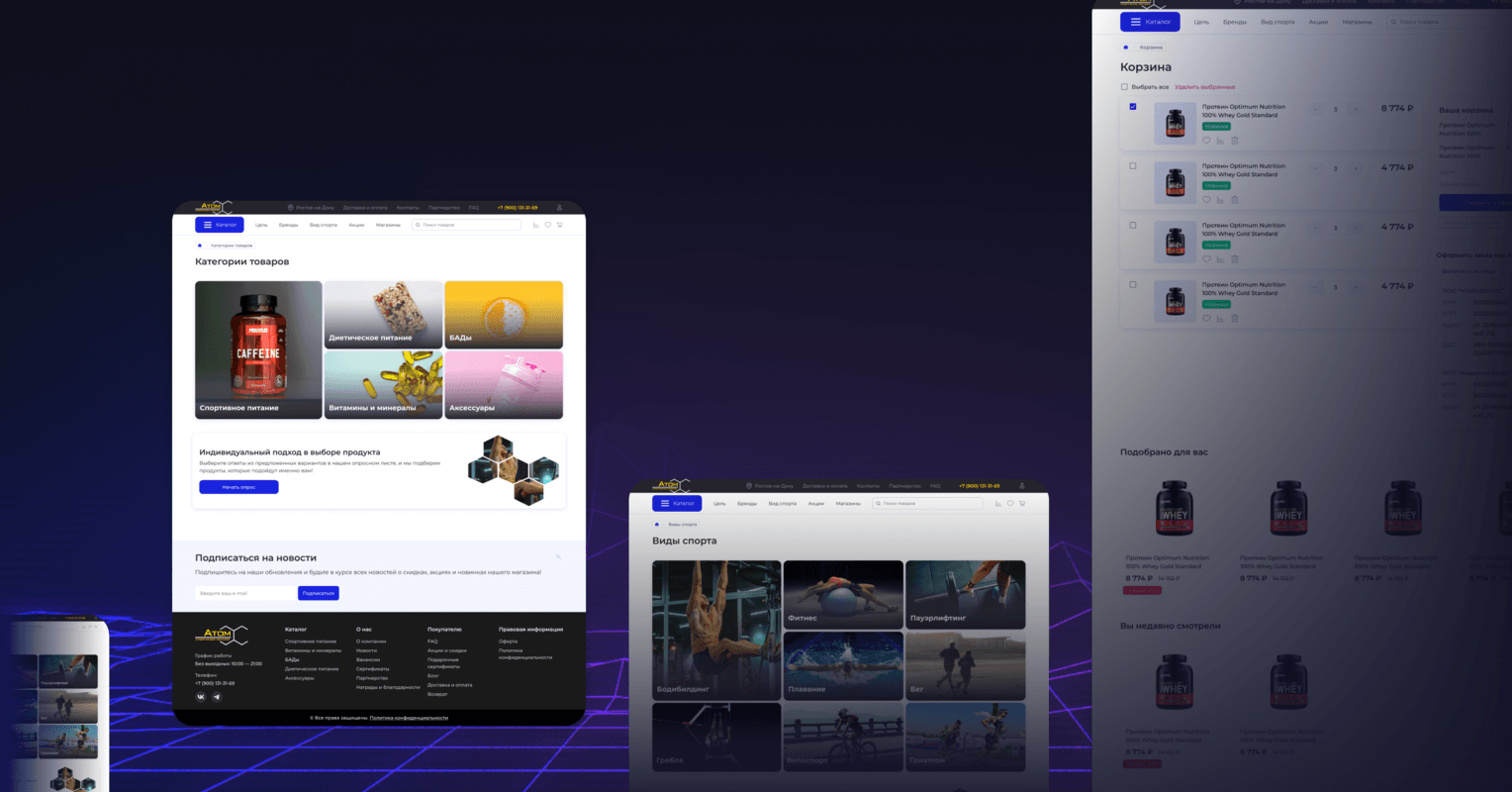This screenshot has width=1512, height=792.
Task: Open Акции menu on Категории товаров page
Action: pos(356,225)
